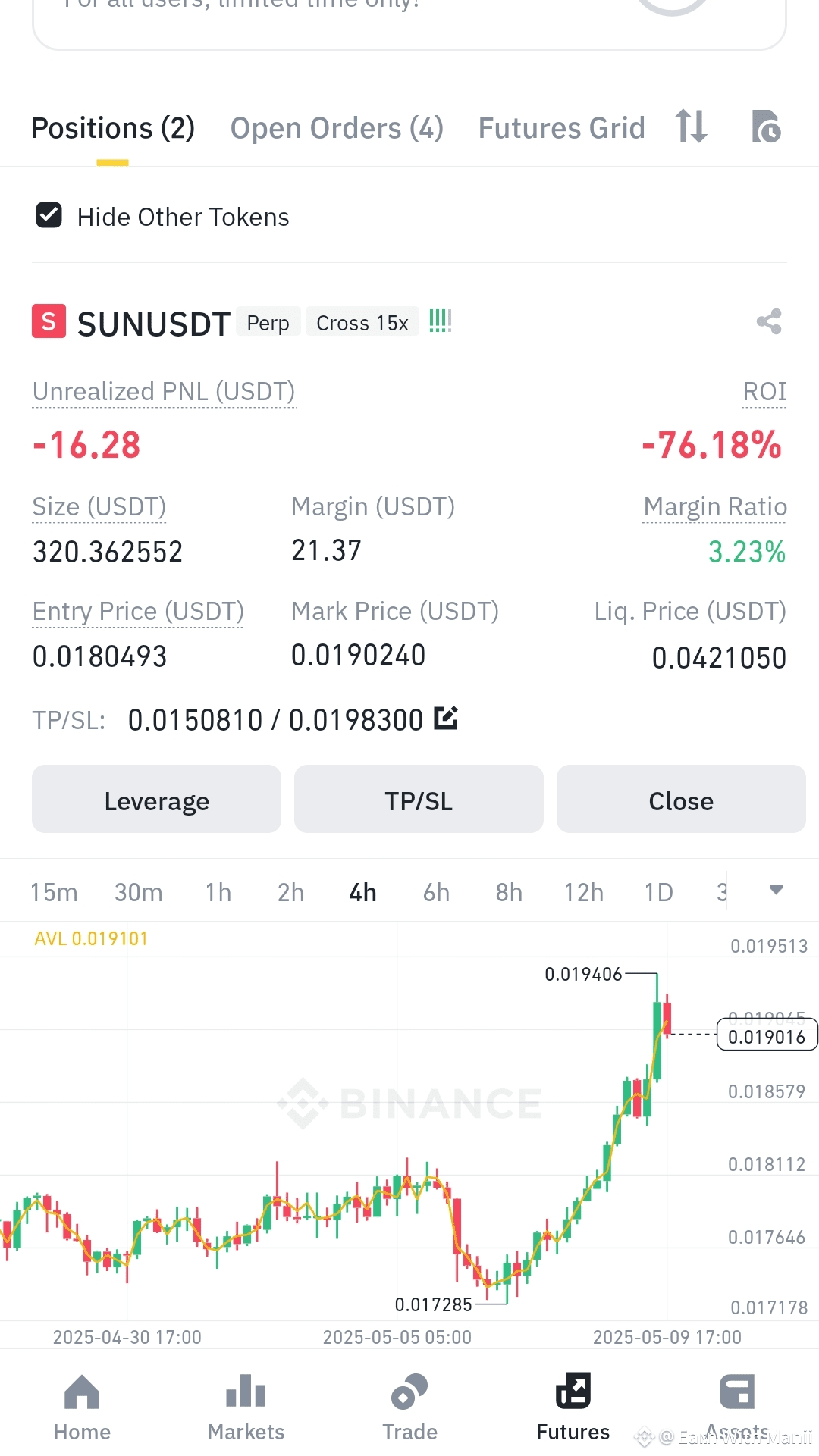
Task: Tap the Cross 15x margin mode badge
Action: click(x=362, y=323)
